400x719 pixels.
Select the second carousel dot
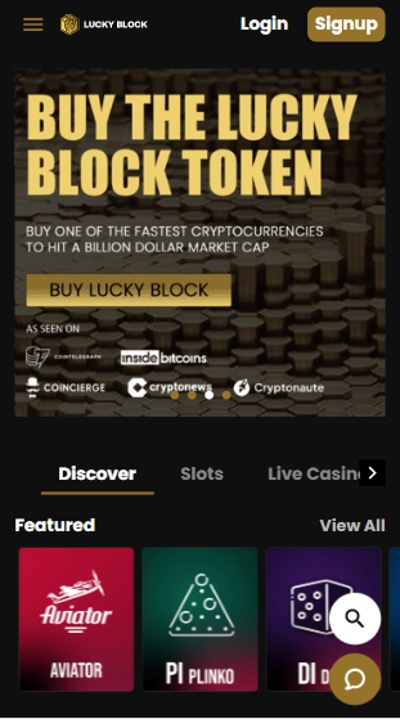pyautogui.click(x=192, y=395)
